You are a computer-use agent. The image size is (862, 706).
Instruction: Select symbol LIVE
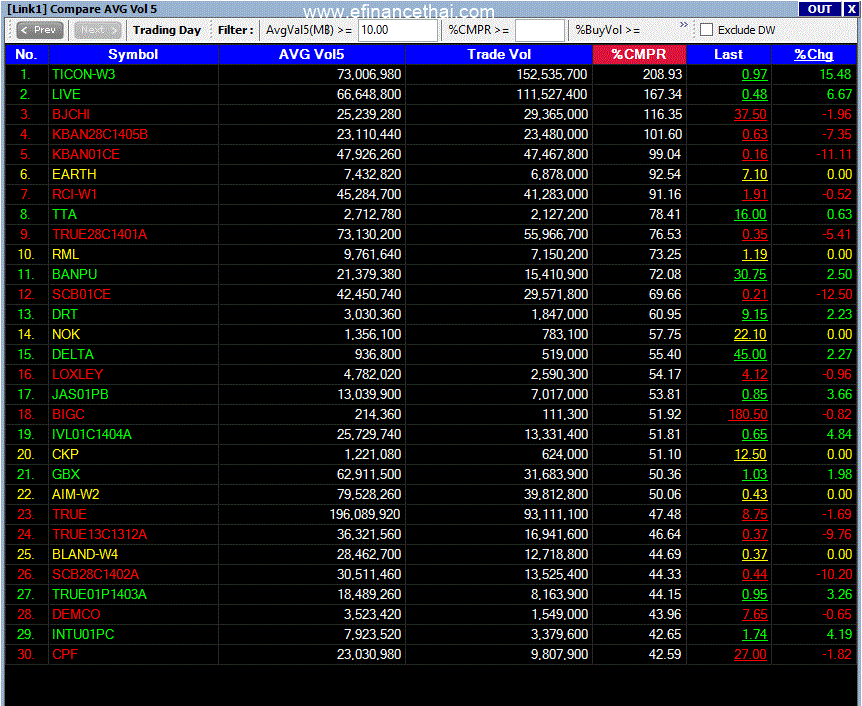click(x=66, y=94)
